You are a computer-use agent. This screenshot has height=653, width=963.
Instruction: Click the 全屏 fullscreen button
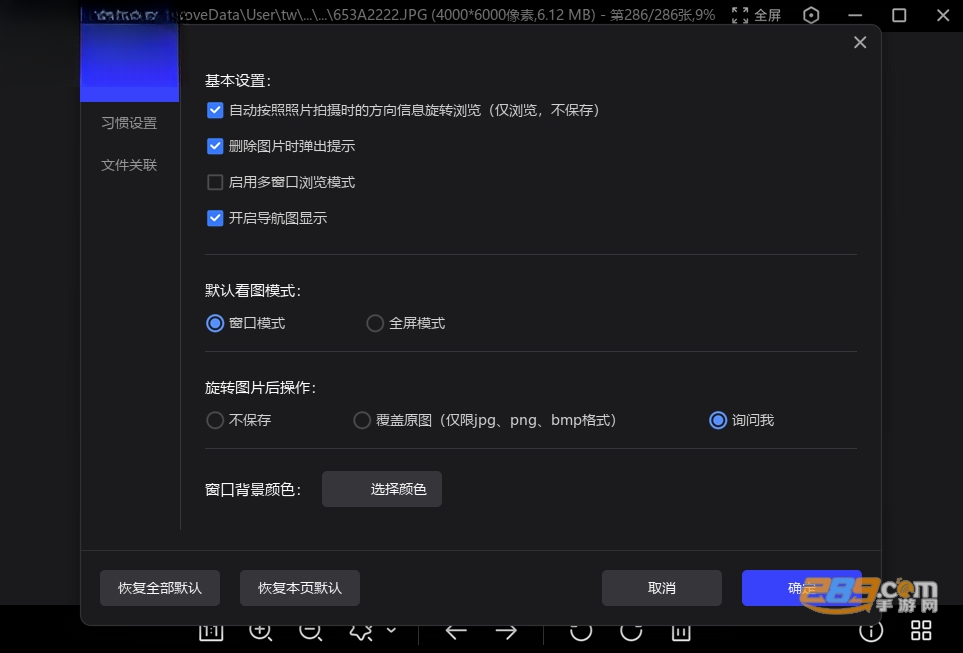coord(757,15)
